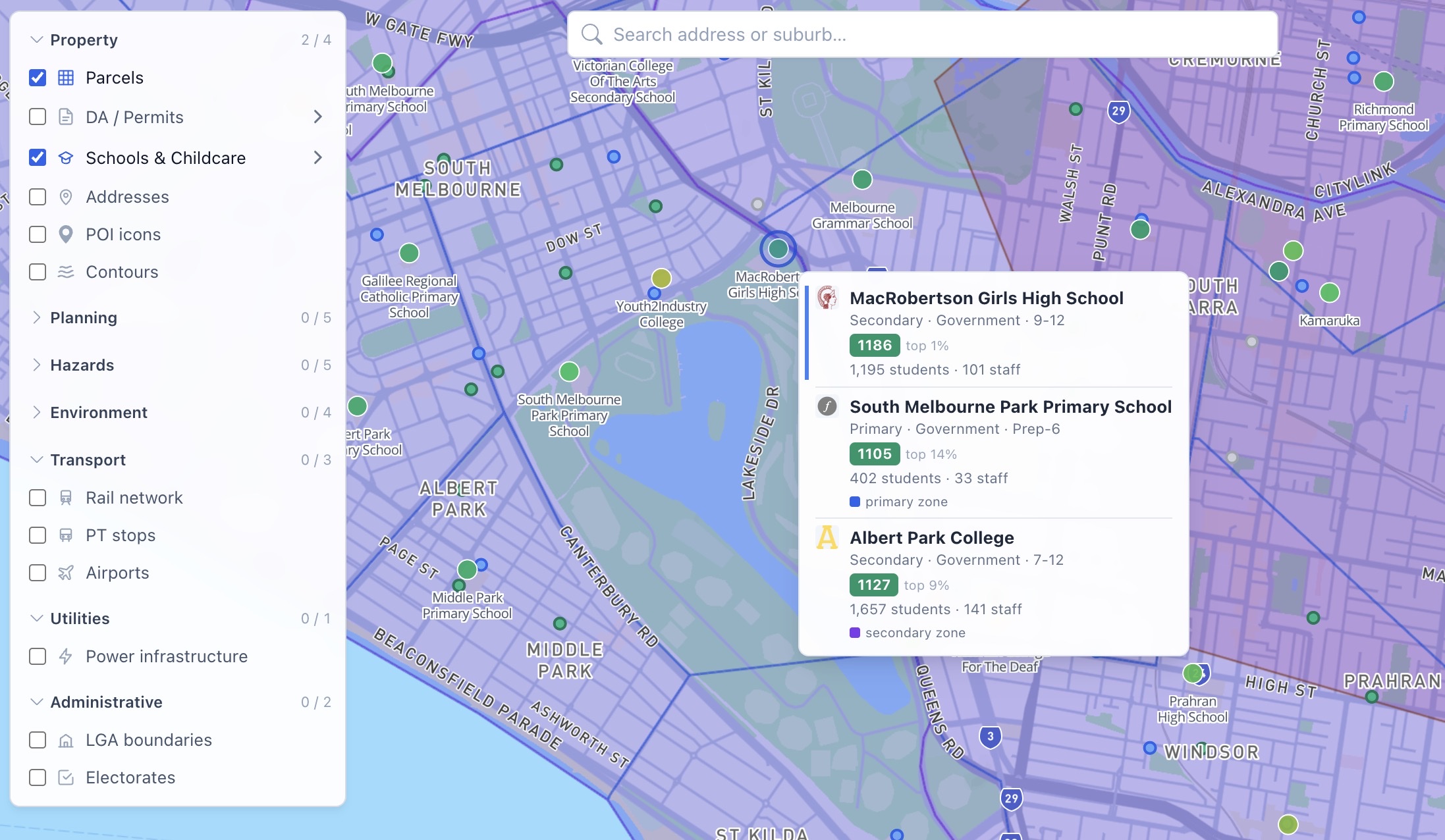The image size is (1445, 840).
Task: Click Albert Park College logo
Action: click(827, 537)
